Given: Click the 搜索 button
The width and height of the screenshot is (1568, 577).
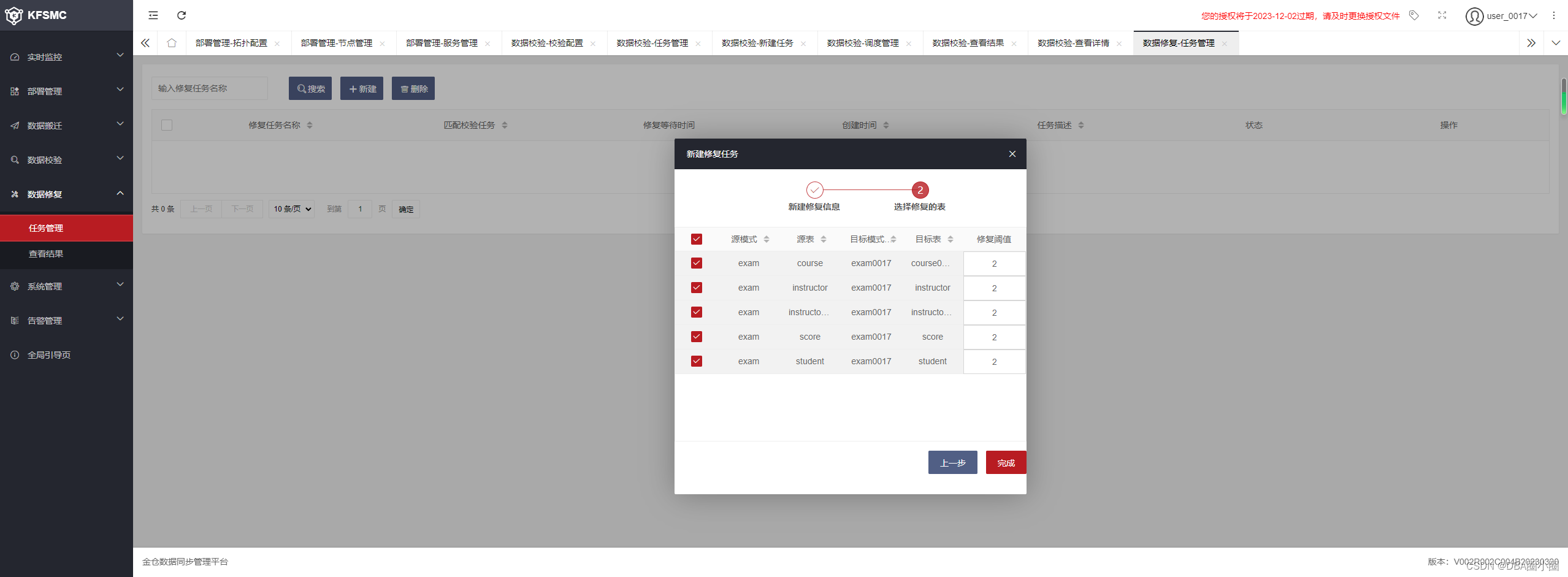Looking at the screenshot, I should pos(310,88).
